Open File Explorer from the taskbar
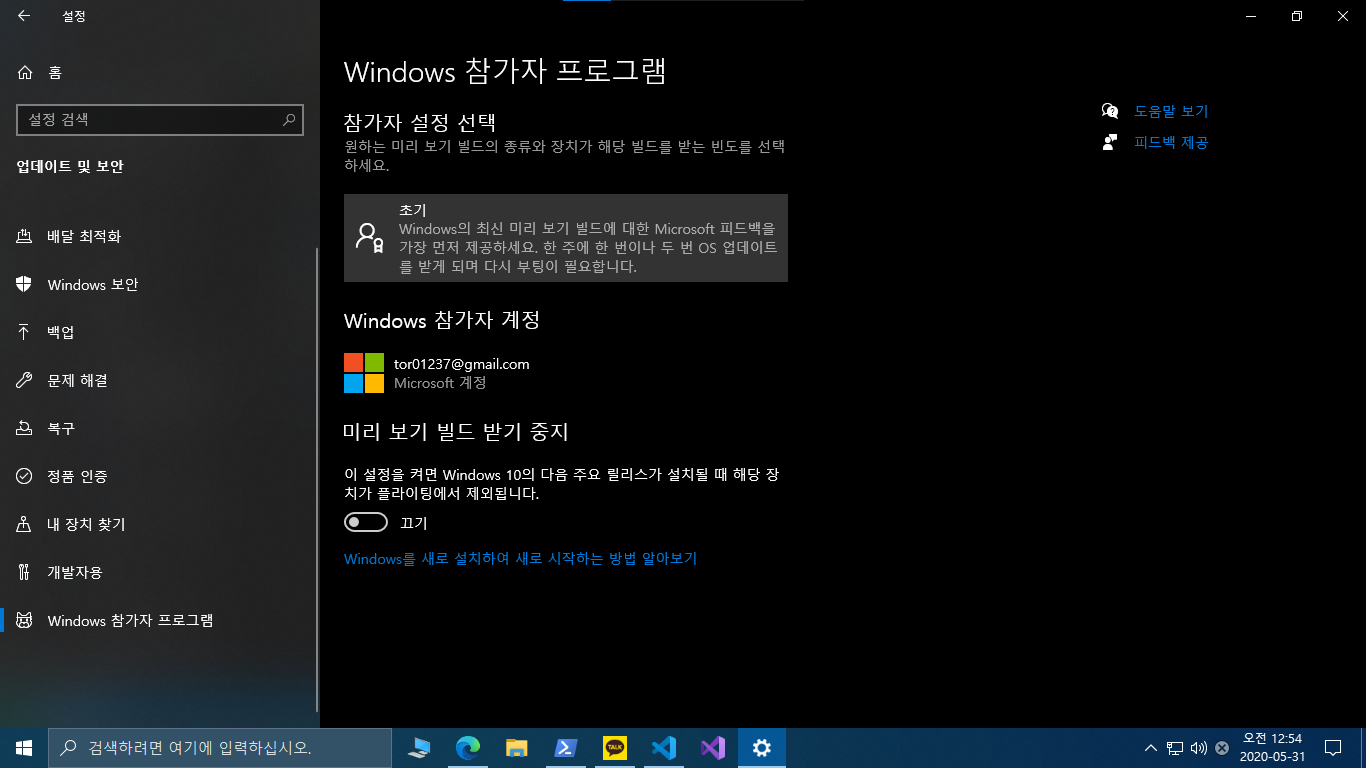The height and width of the screenshot is (768, 1366). tap(516, 748)
